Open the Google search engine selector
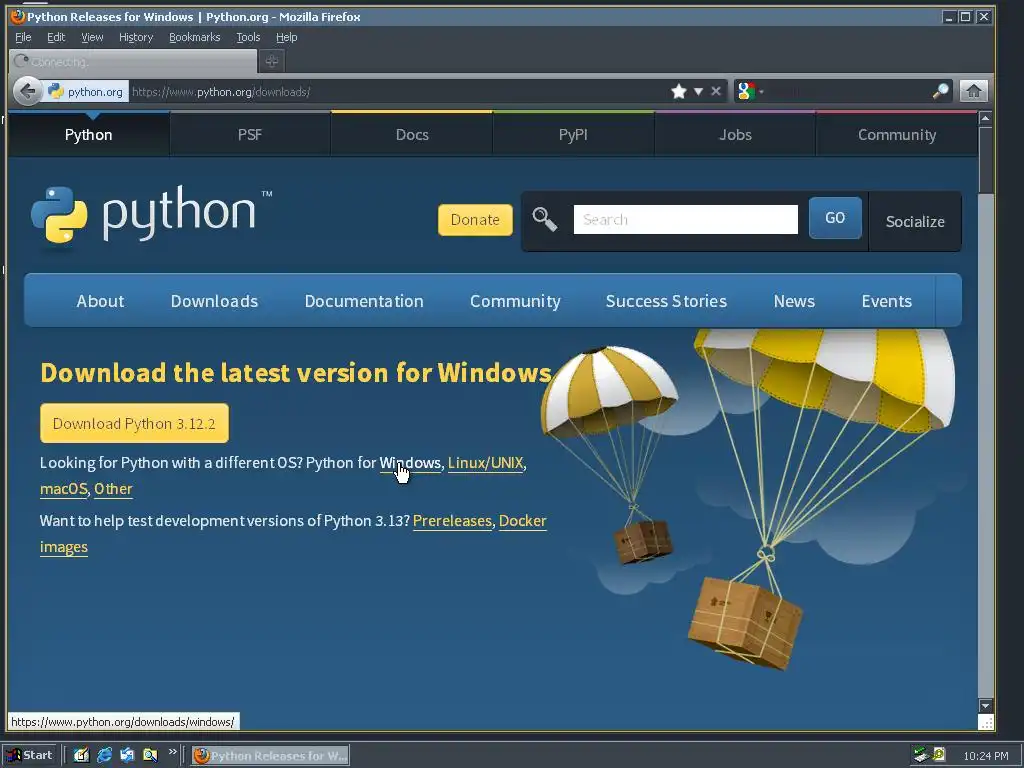Viewport: 1024px width, 768px height. coord(750,91)
